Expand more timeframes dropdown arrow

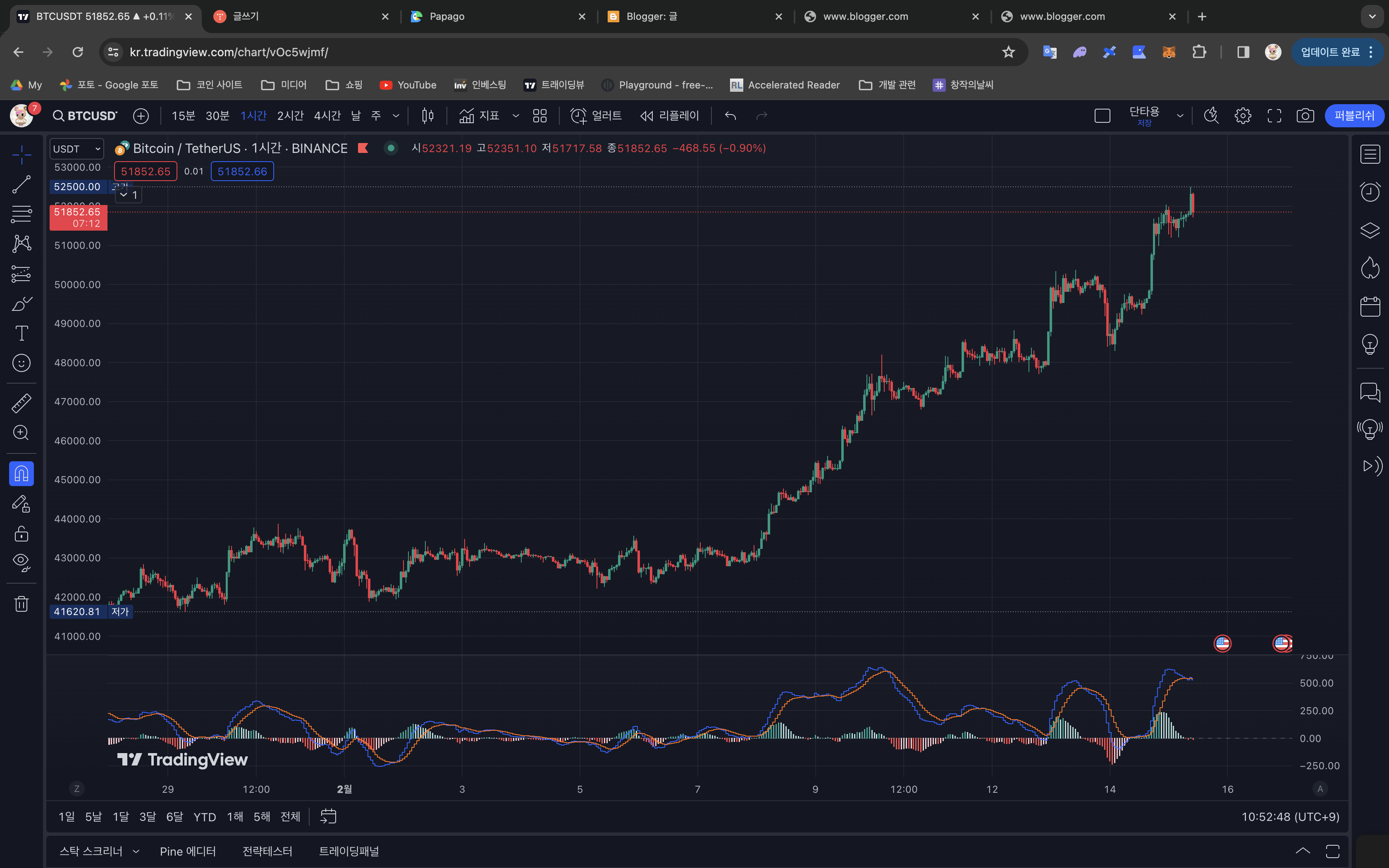tap(396, 116)
